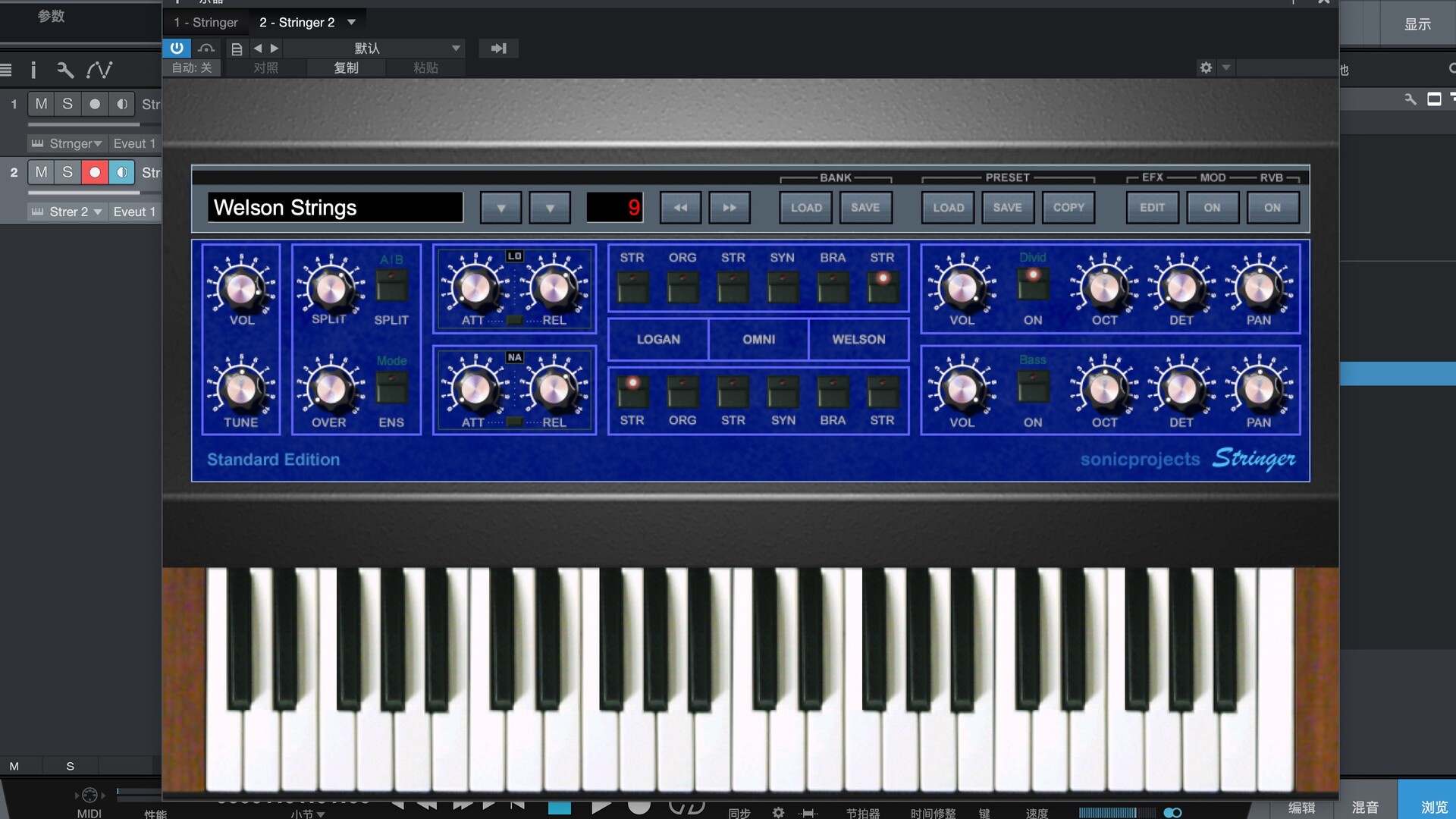Viewport: 1456px width, 819px height.
Task: Switch to the 1 - Stringer tab
Action: (206, 22)
